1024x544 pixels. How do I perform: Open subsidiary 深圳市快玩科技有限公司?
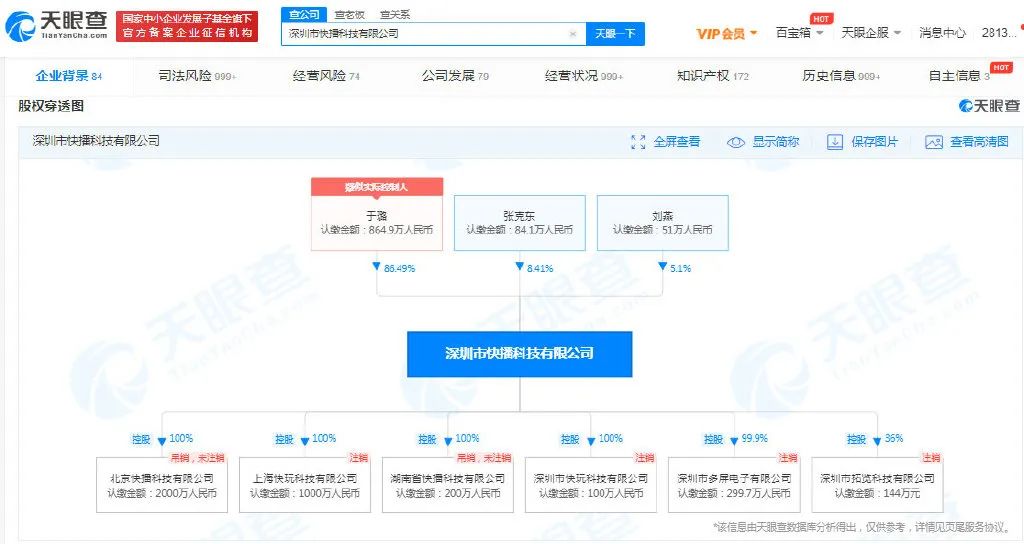pos(590,485)
